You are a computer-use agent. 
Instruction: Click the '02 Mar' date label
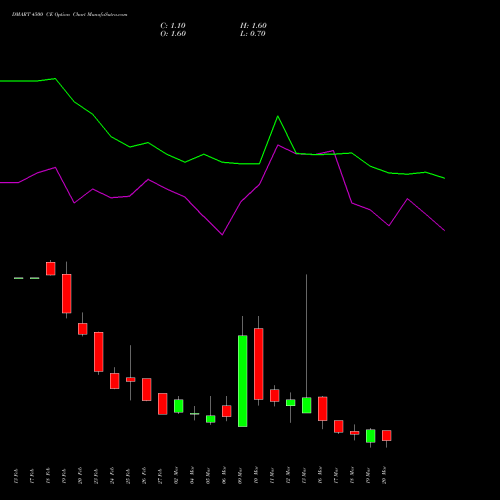pyautogui.click(x=176, y=475)
